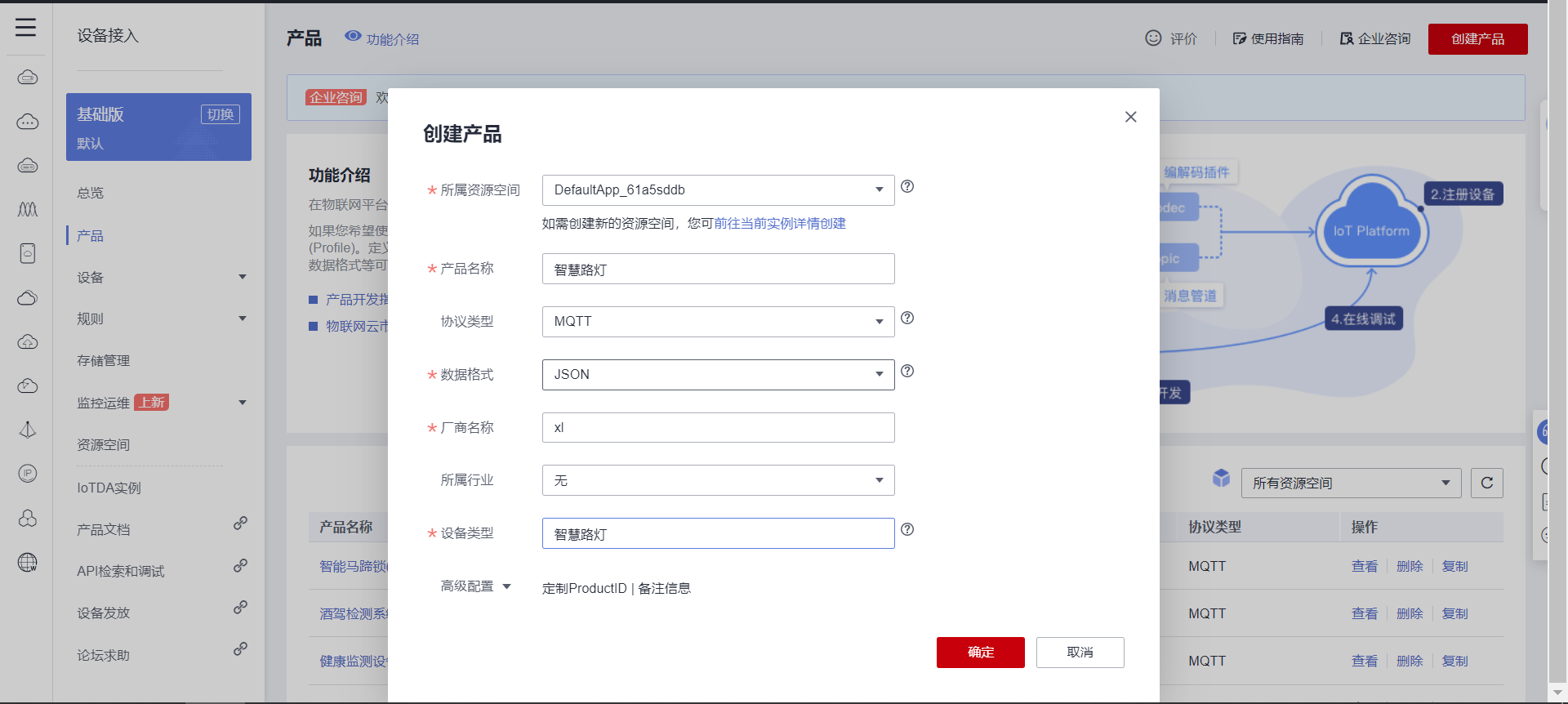The width and height of the screenshot is (1568, 704).
Task: Open the resource space dropdown DefaultApp_61a5sddb
Action: click(x=718, y=190)
